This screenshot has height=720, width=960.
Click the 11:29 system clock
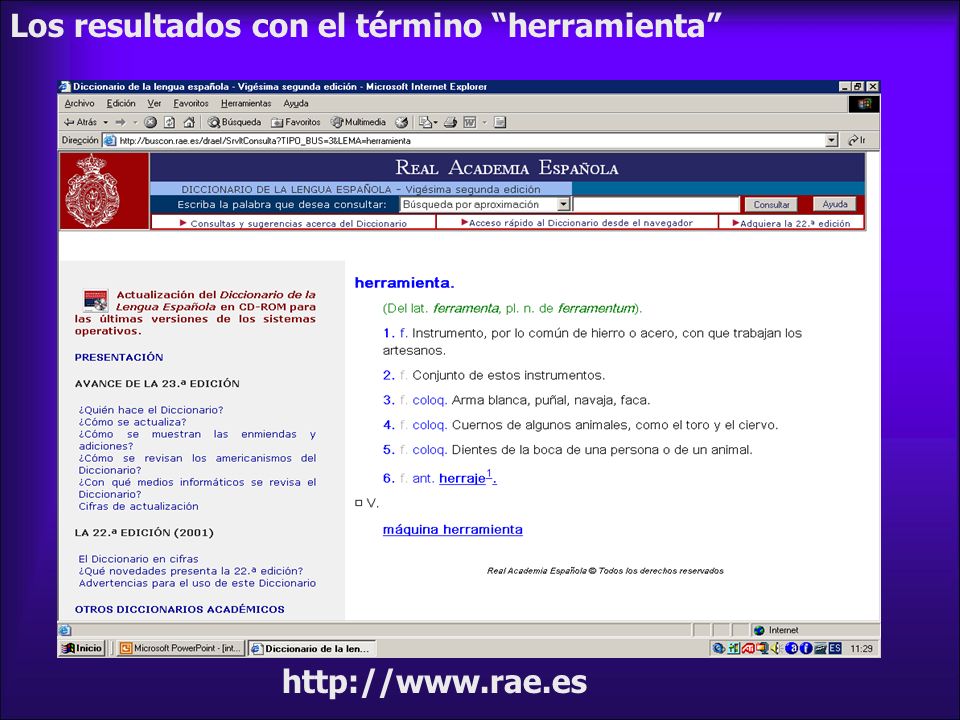click(861, 648)
